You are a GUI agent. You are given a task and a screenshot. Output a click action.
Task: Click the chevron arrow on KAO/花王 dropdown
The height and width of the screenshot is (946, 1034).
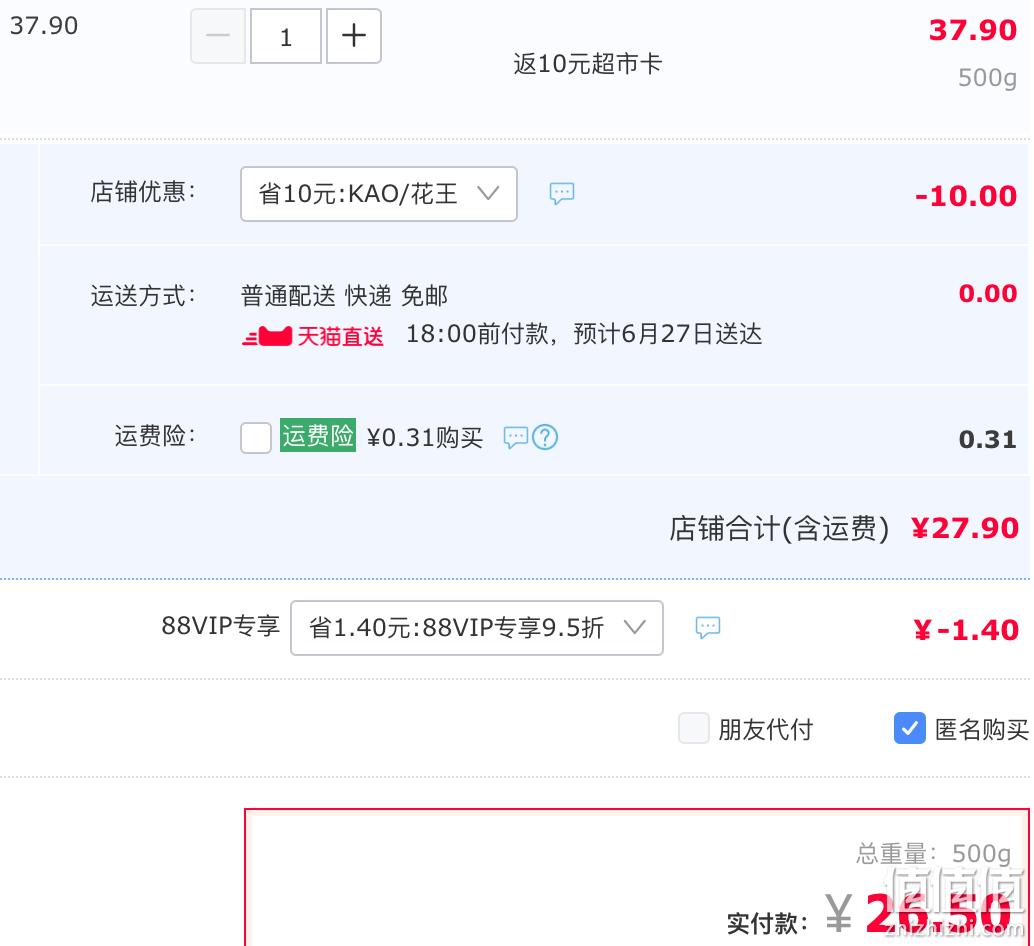pos(488,193)
